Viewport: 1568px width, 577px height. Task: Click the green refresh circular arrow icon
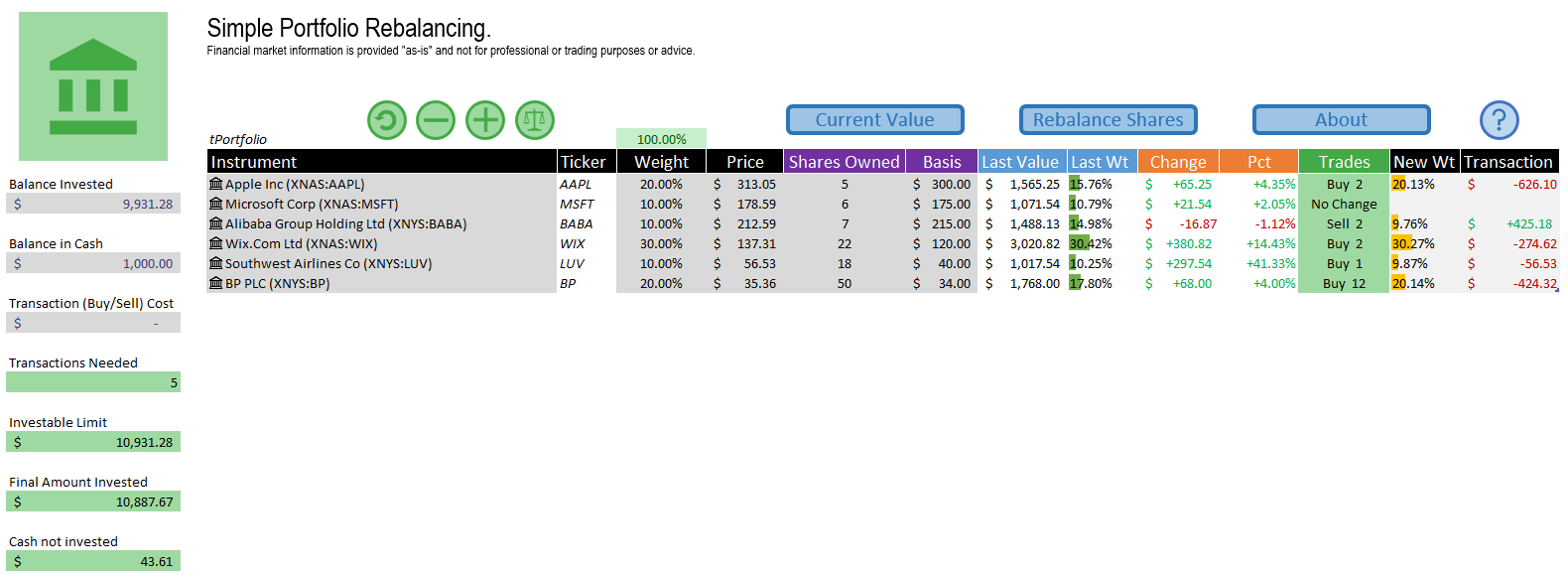(x=387, y=120)
